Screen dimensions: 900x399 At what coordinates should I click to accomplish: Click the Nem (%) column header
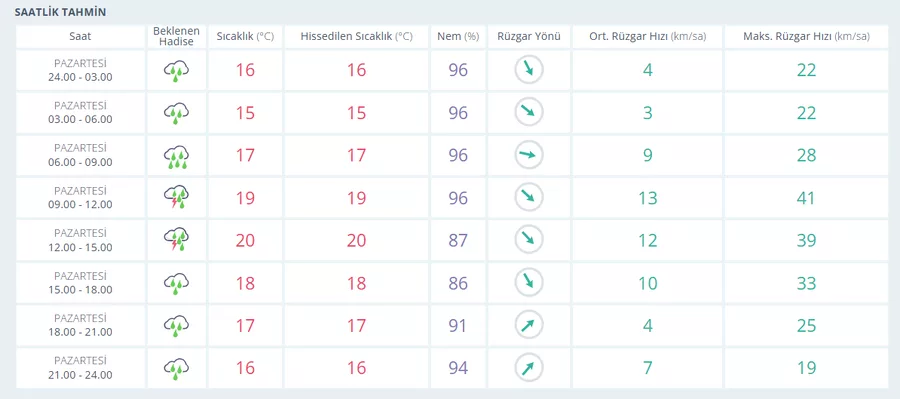click(x=458, y=36)
